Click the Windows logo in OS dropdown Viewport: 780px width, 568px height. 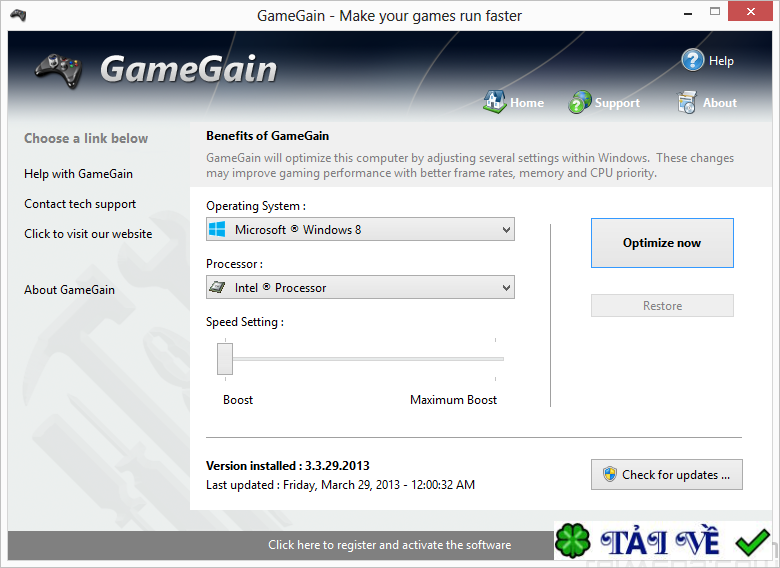coord(217,229)
